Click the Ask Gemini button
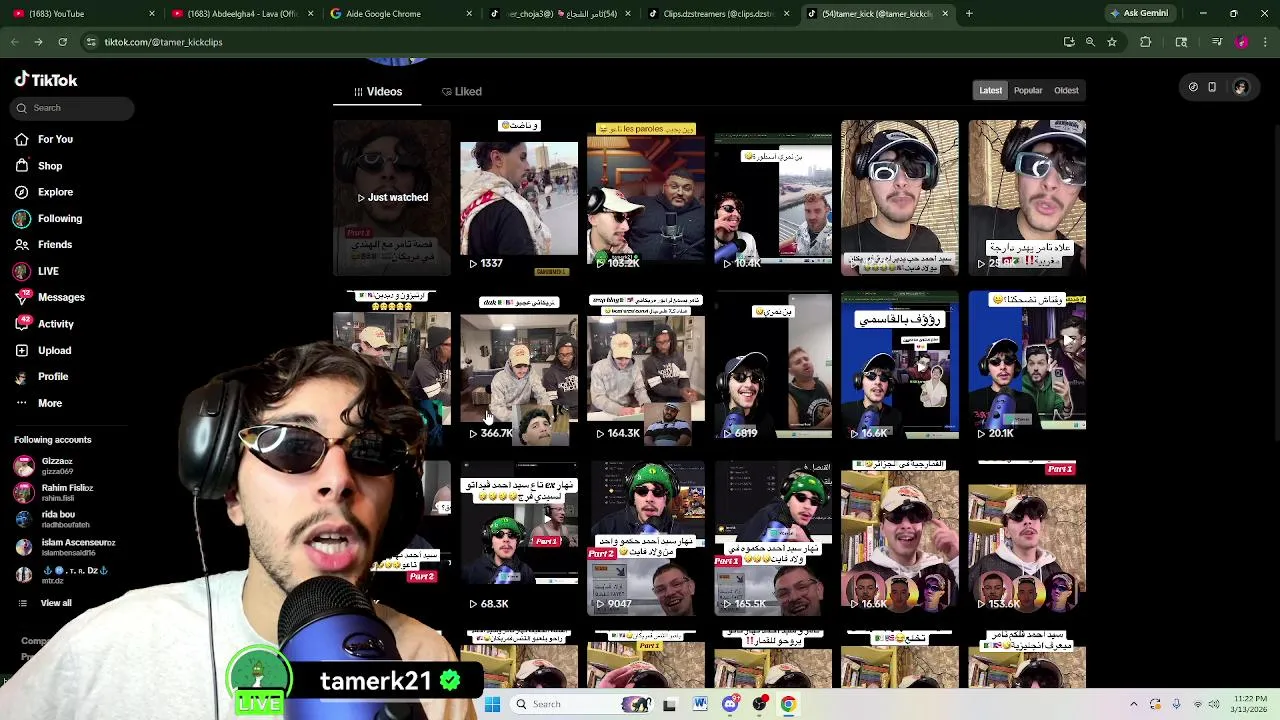Image resolution: width=1280 pixels, height=720 pixels. tap(1139, 13)
